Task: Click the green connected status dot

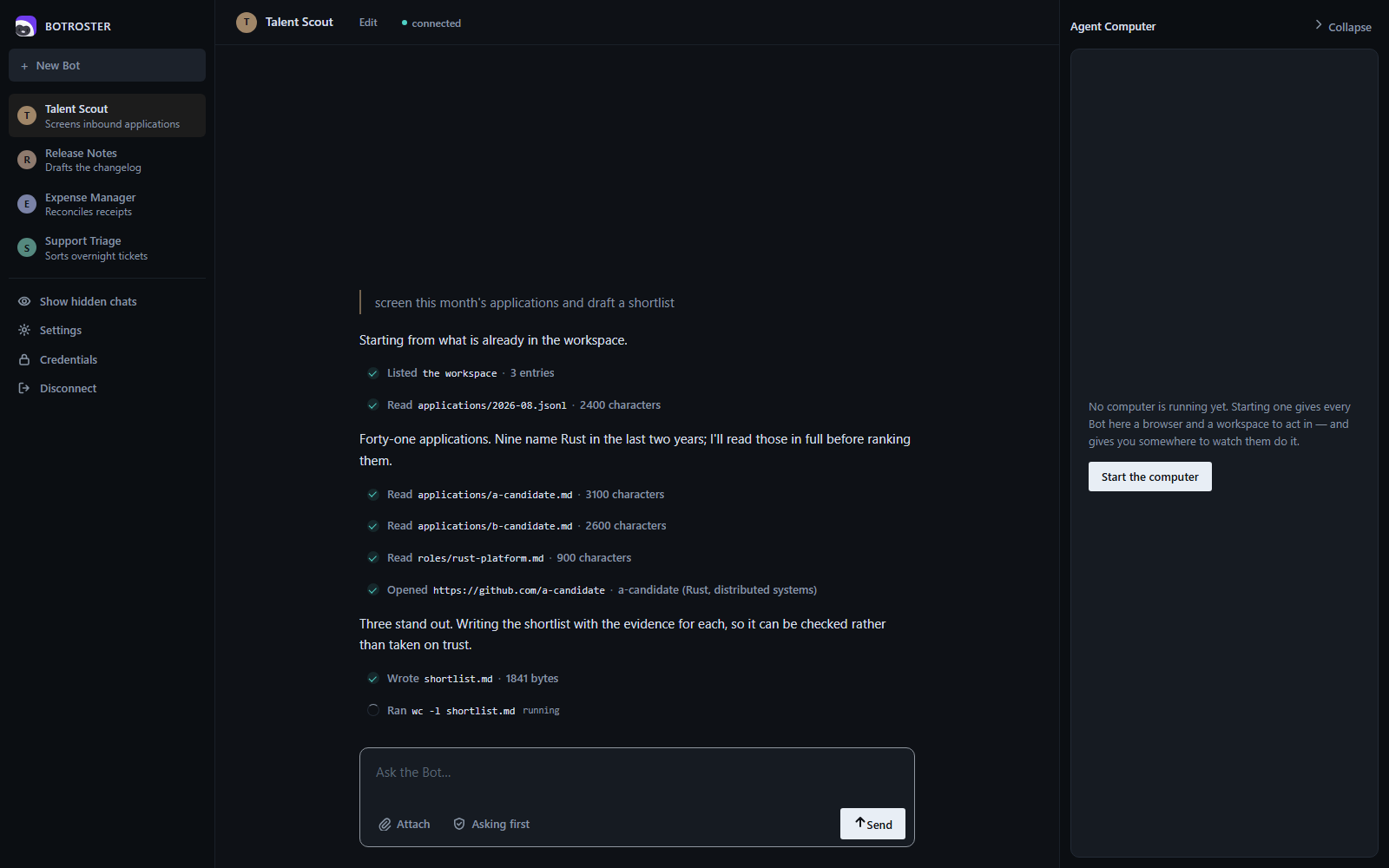Action: (x=405, y=23)
